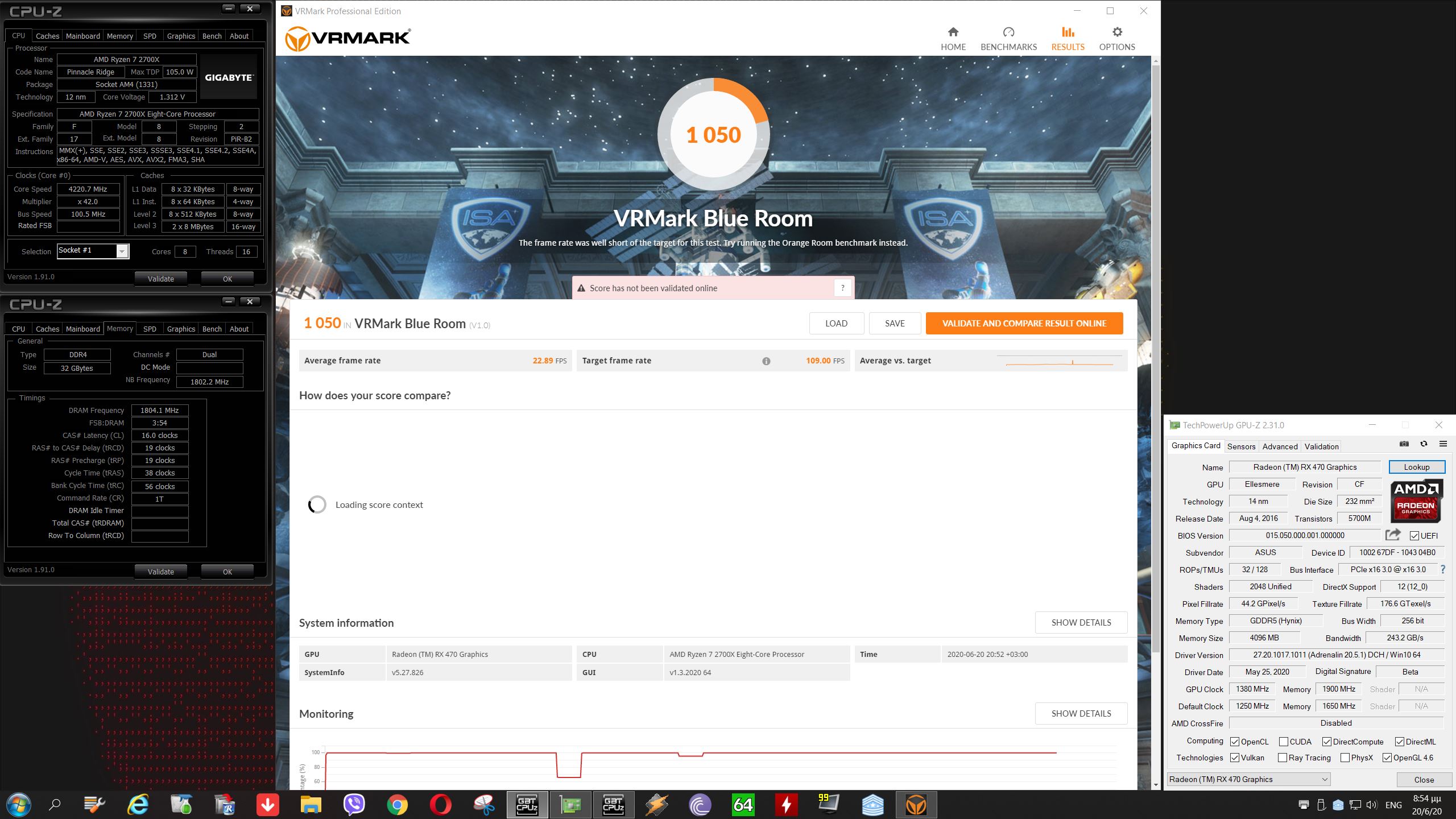Toggle the UEFI checkbox in GPU-Z
This screenshot has height=819, width=1456.
1414,536
